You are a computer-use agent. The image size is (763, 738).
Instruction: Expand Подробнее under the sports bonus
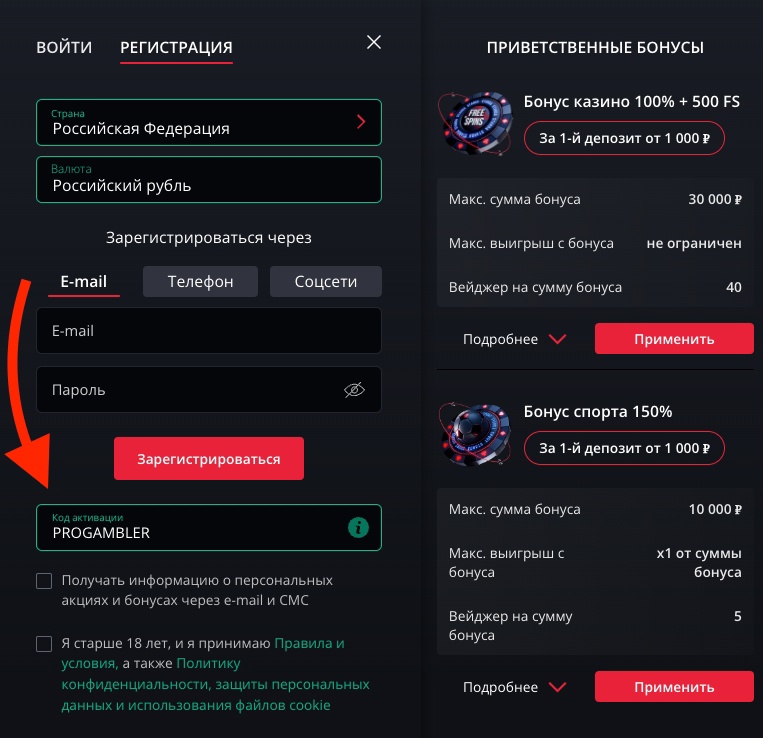[514, 687]
